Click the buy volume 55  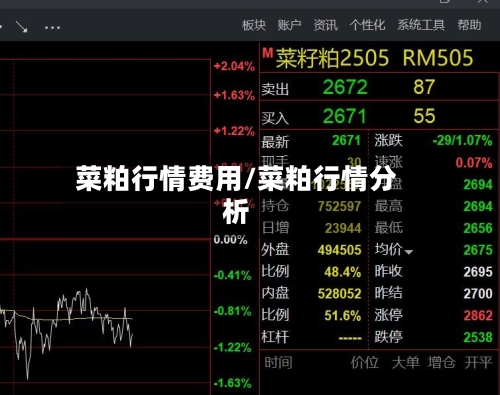[424, 116]
